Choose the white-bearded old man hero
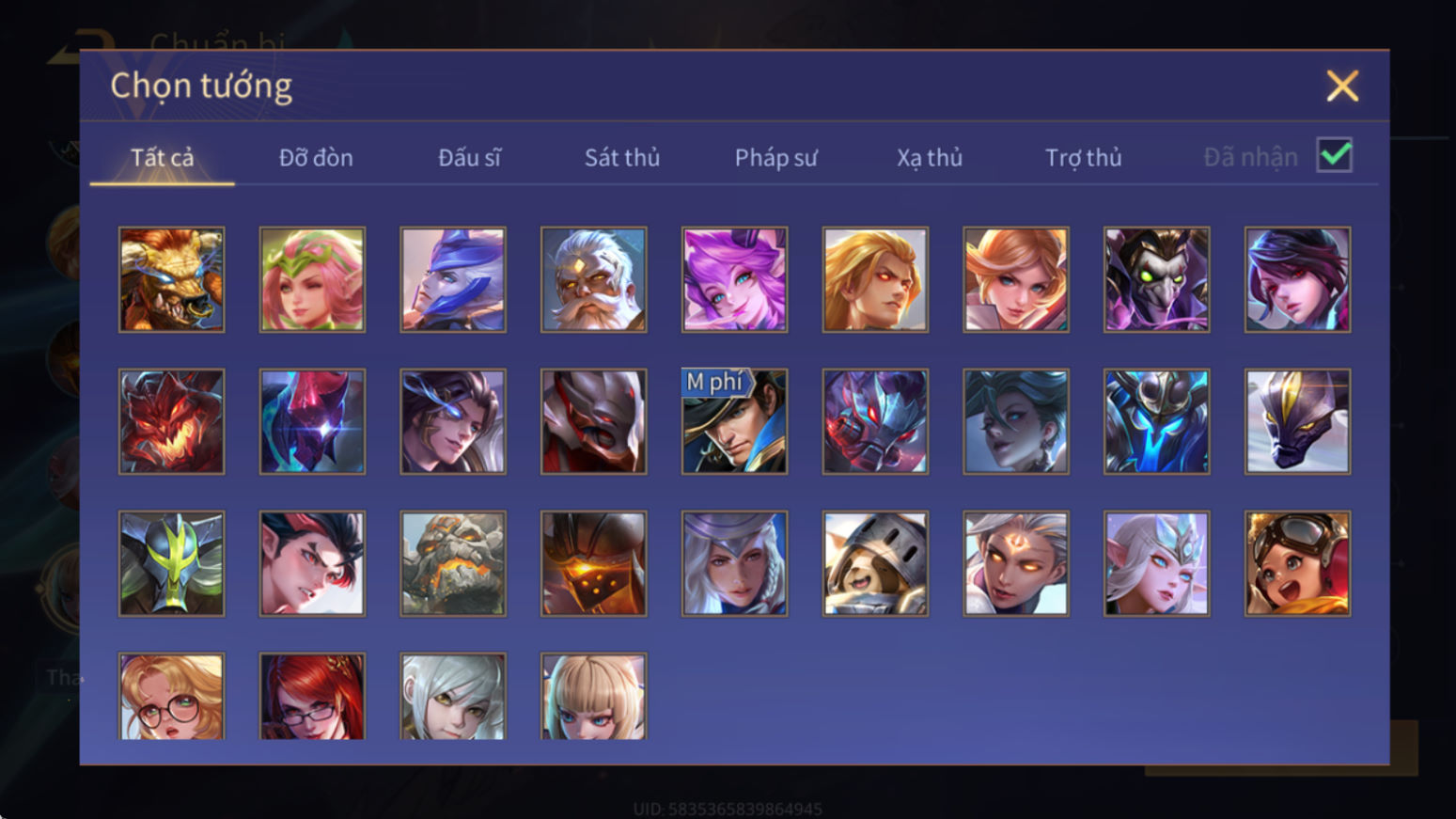The image size is (1456, 819). tap(593, 279)
